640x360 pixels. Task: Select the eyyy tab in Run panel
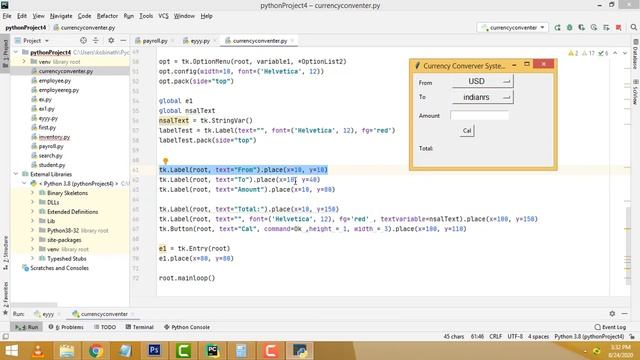pos(48,314)
